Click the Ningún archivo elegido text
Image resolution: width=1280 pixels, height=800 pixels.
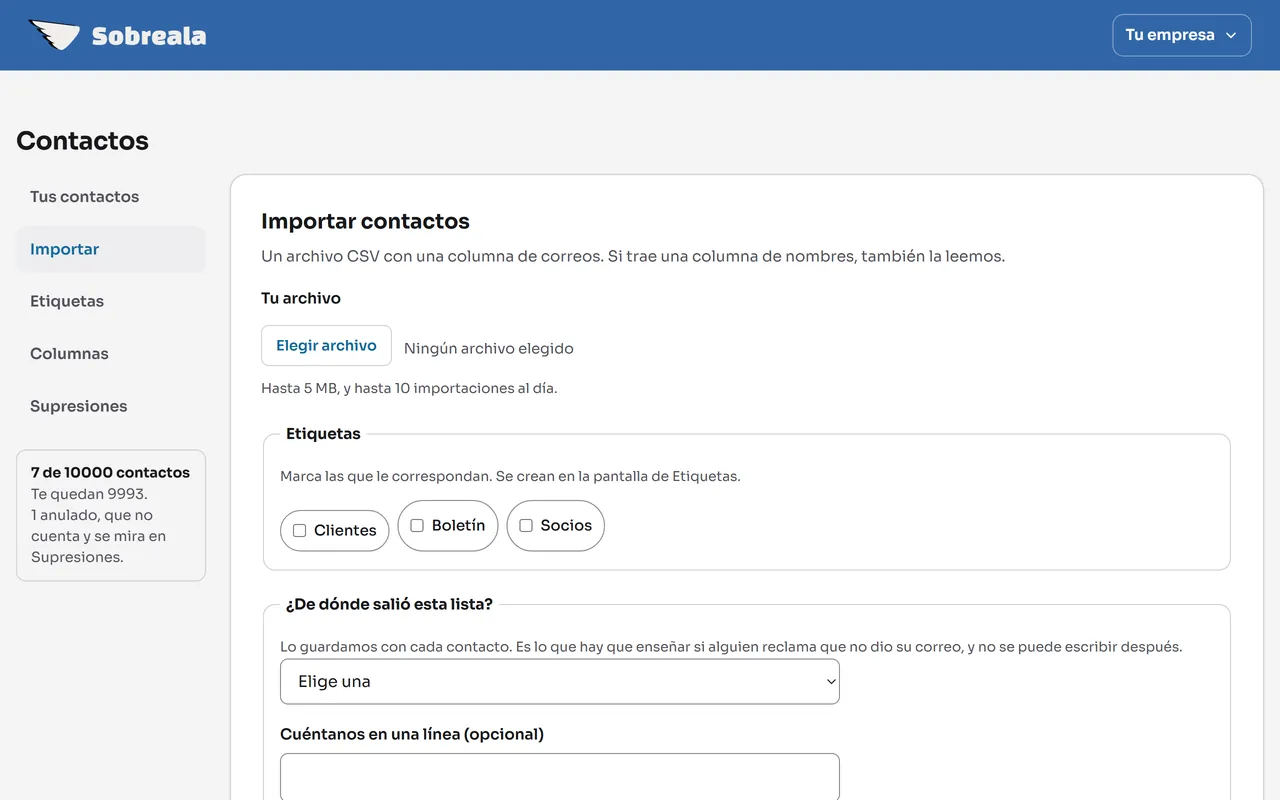pyautogui.click(x=489, y=349)
